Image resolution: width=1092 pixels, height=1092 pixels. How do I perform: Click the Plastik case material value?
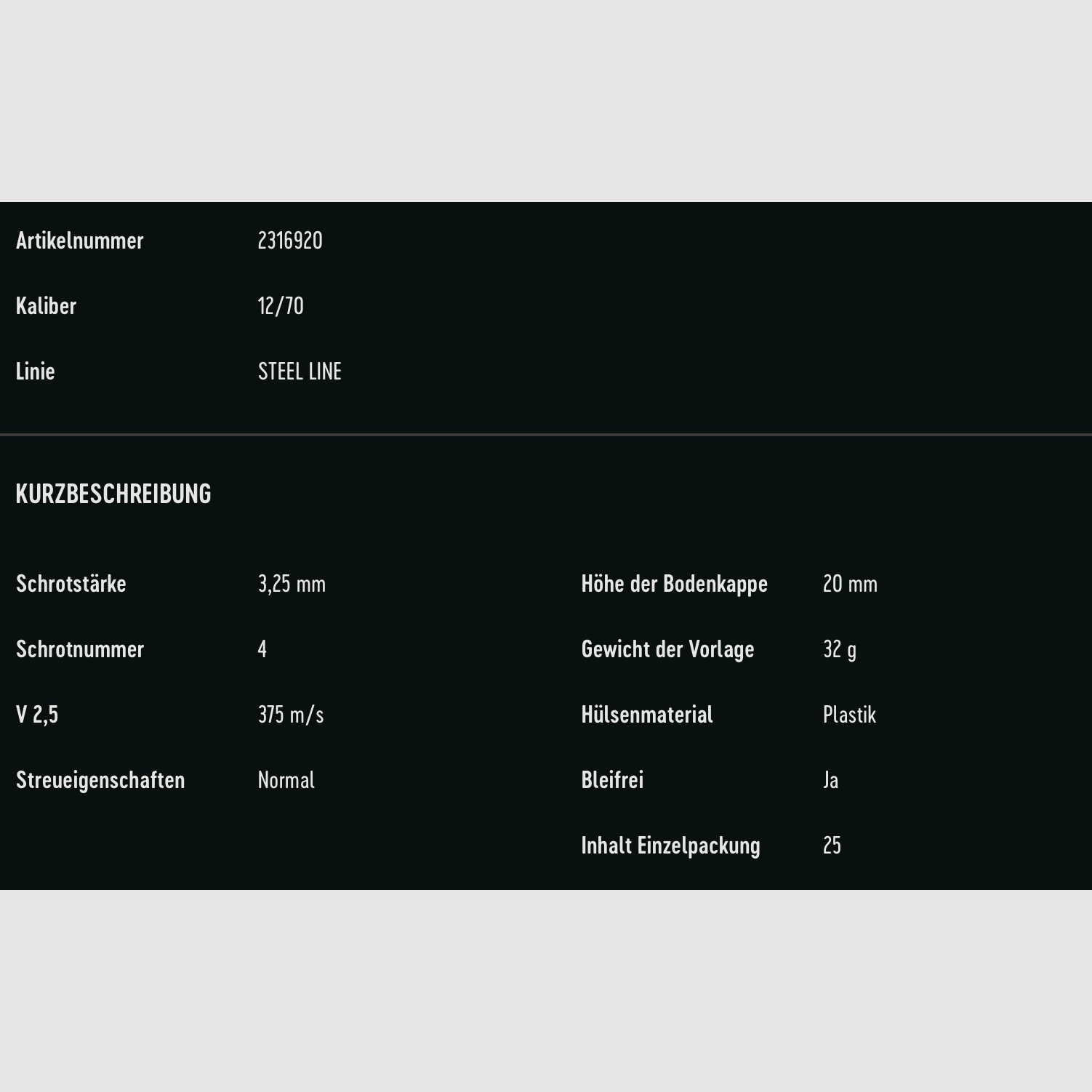[x=849, y=715]
